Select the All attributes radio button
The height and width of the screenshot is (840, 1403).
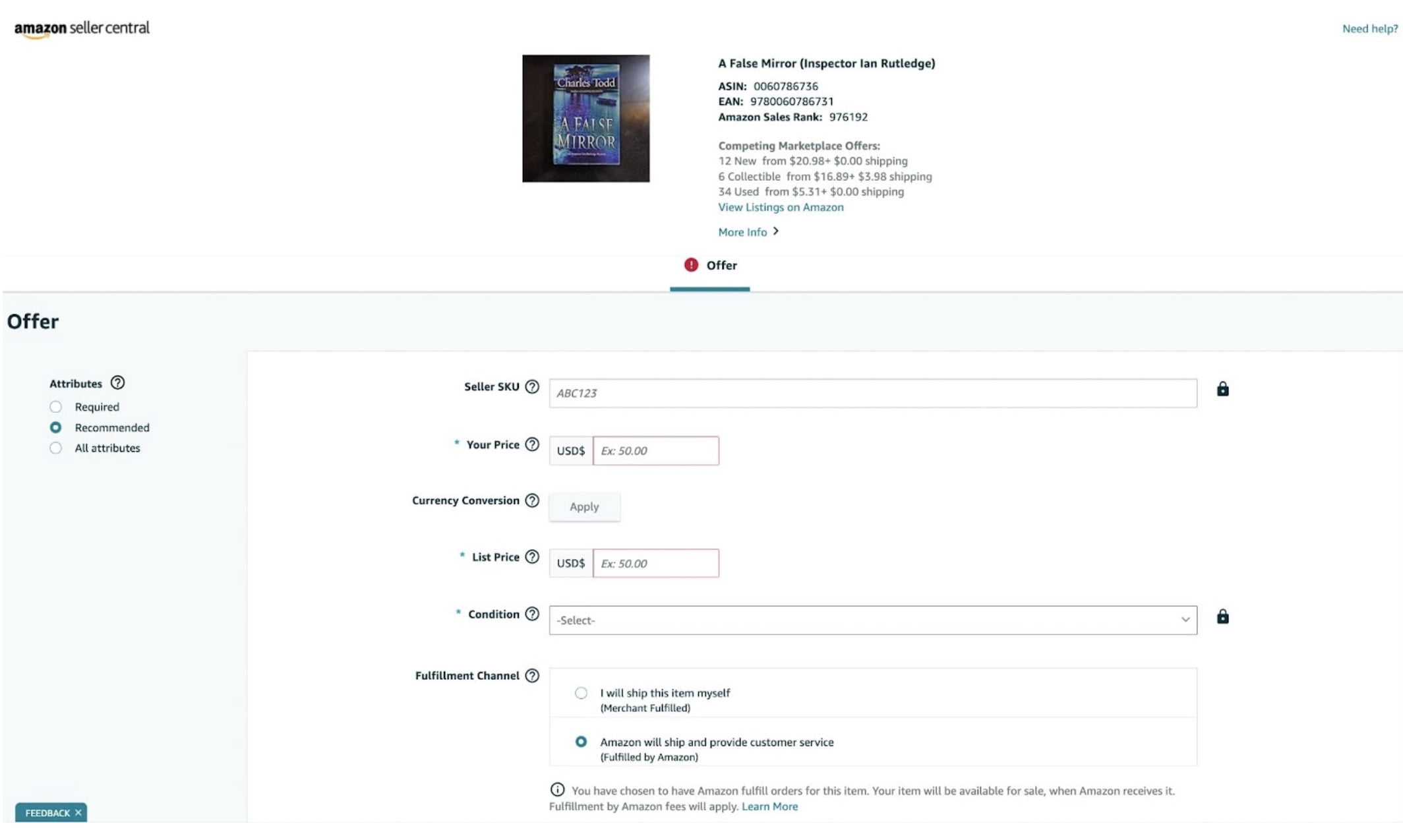pyautogui.click(x=55, y=447)
